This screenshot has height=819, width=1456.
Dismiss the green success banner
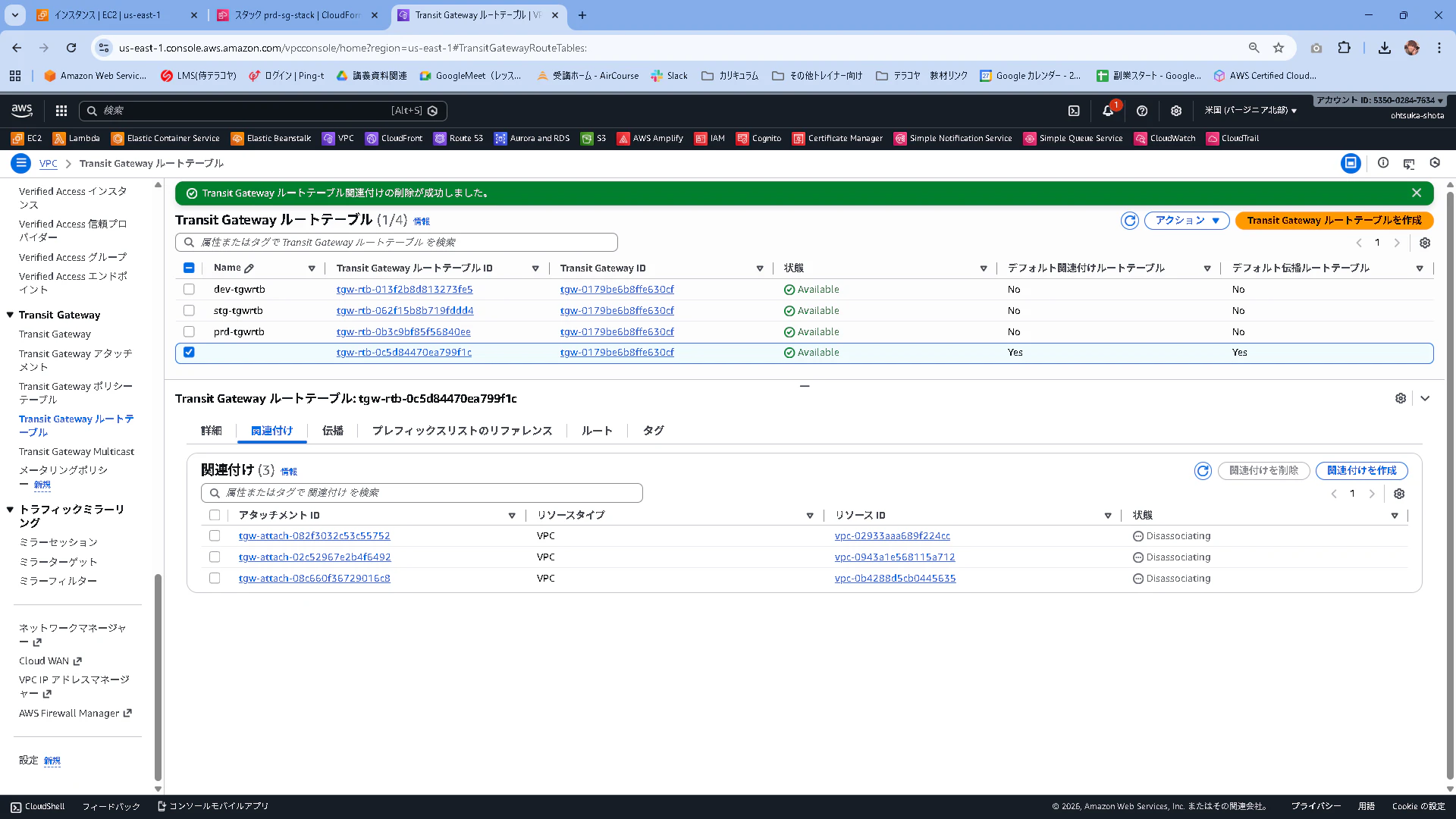pyautogui.click(x=1417, y=193)
